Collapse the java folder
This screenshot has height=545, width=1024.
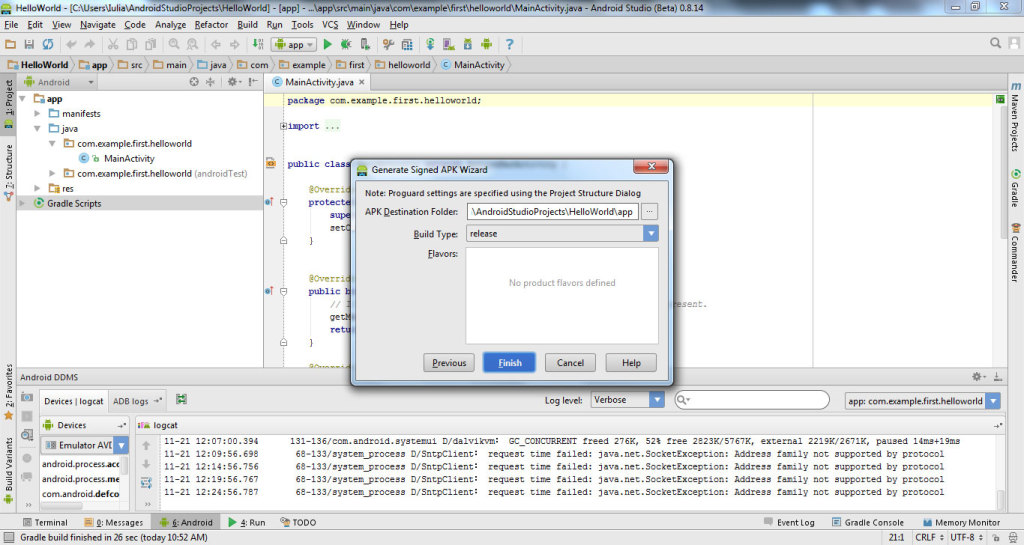[37, 129]
